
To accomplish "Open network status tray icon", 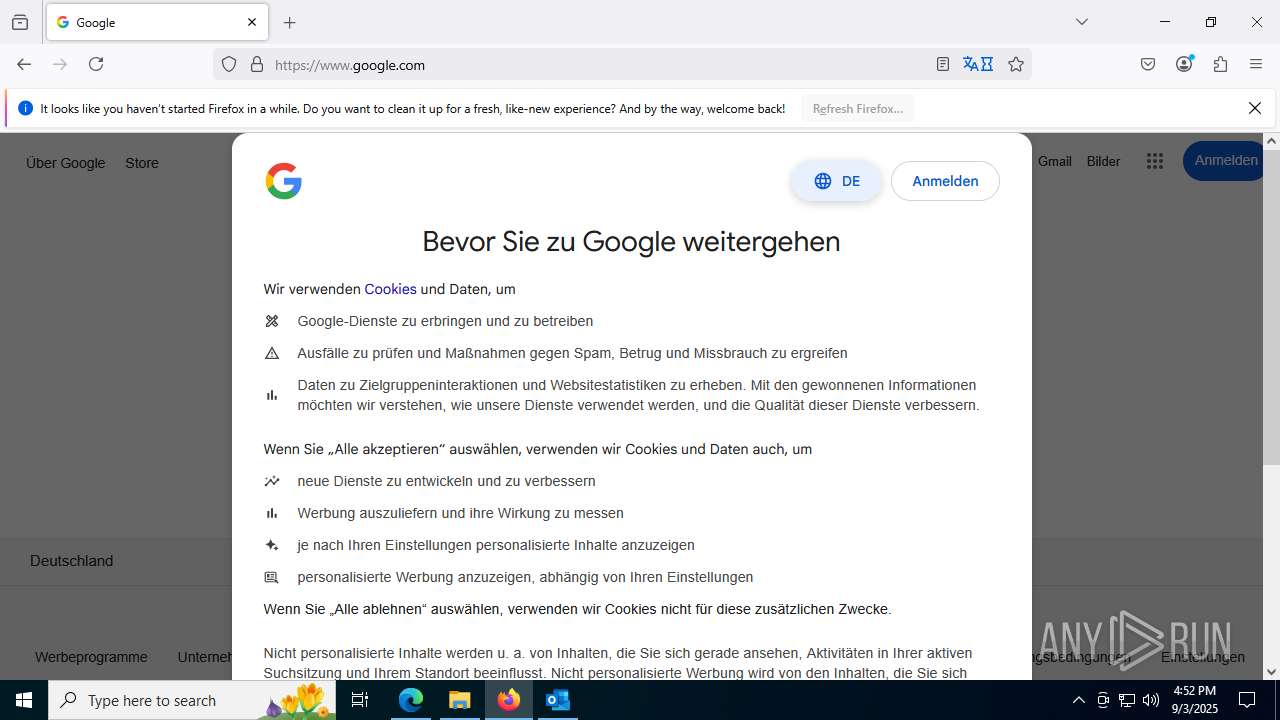I will pyautogui.click(x=1127, y=700).
